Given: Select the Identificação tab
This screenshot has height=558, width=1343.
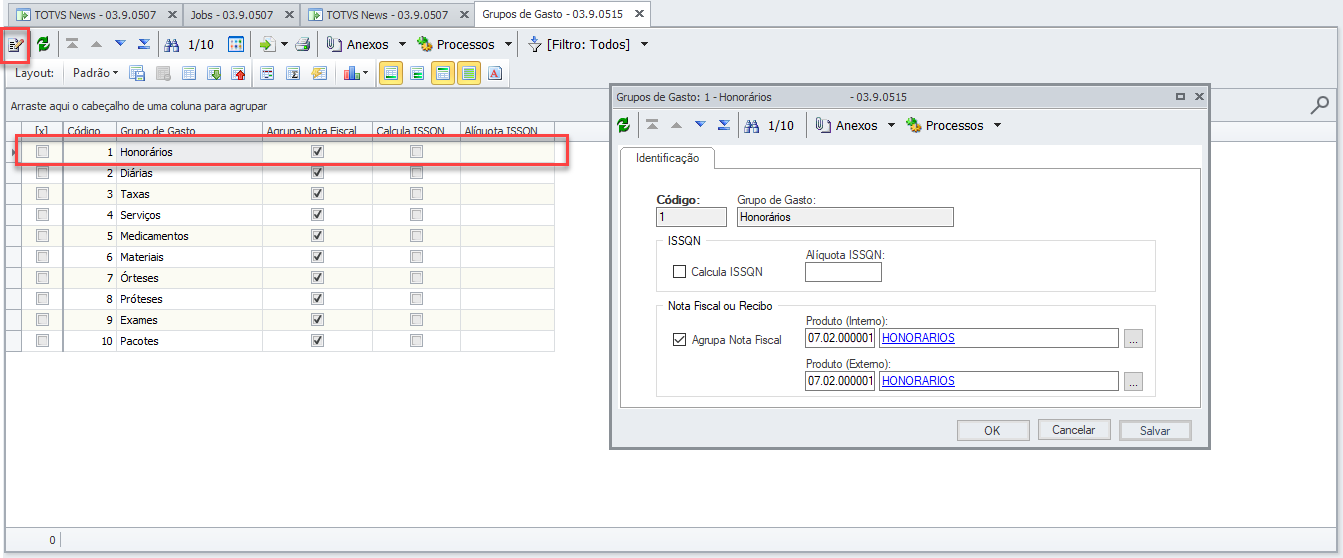Looking at the screenshot, I should click(x=667, y=158).
